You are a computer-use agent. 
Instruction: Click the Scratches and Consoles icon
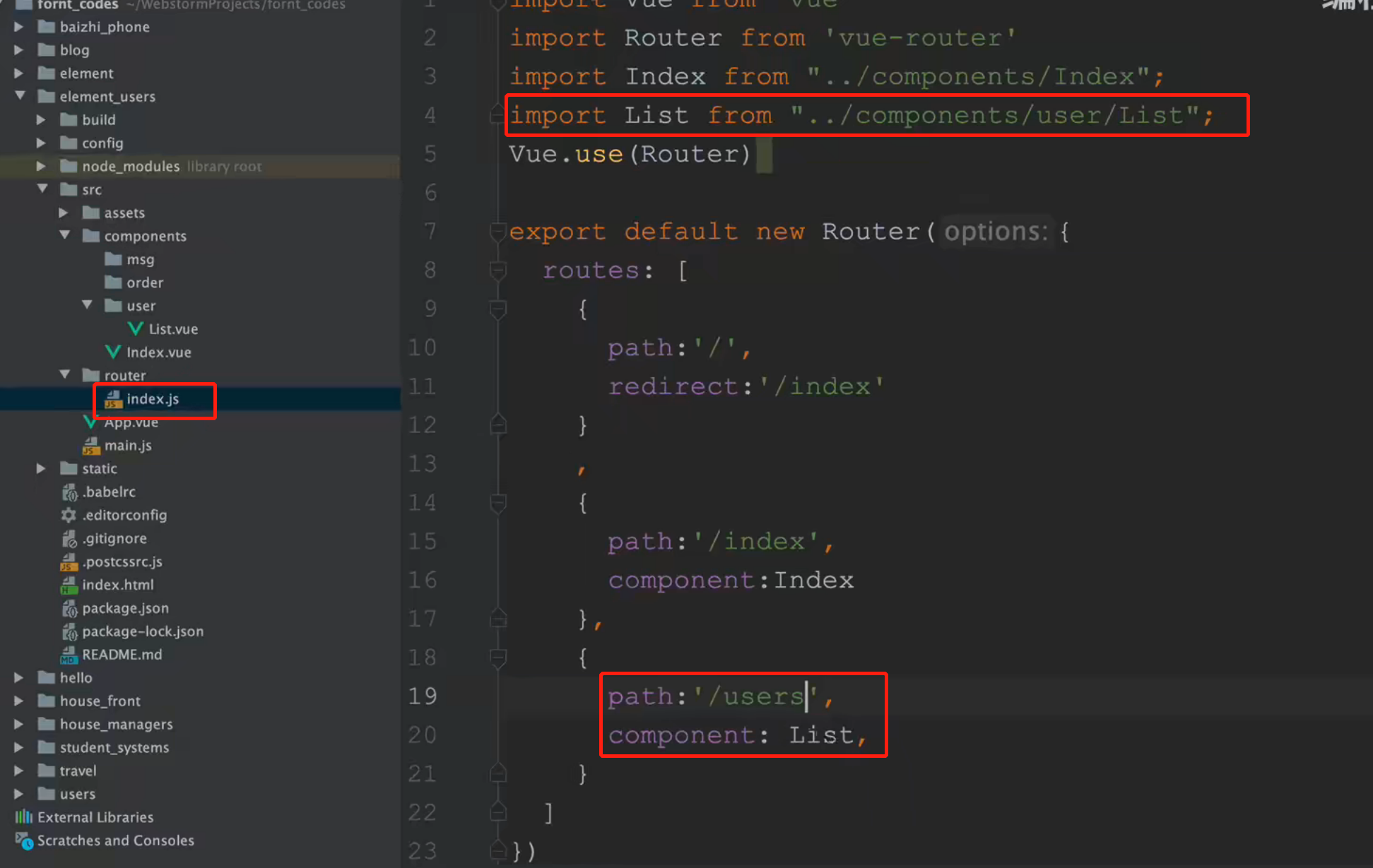24,840
